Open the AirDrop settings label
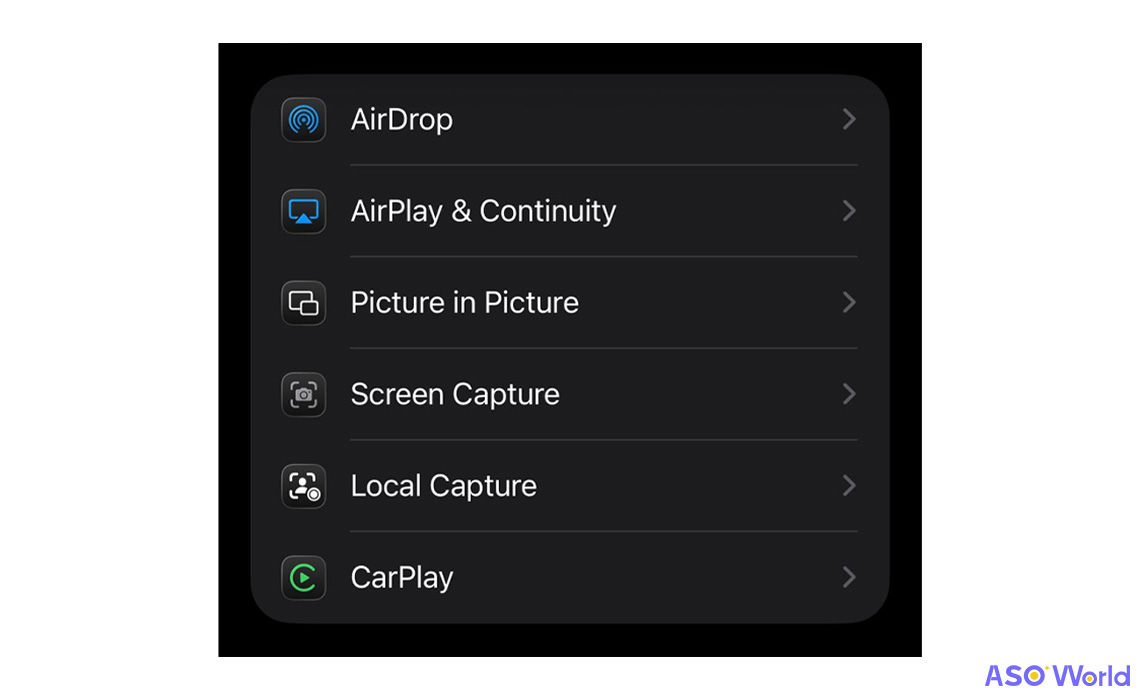This screenshot has width=1140, height=700. point(402,120)
